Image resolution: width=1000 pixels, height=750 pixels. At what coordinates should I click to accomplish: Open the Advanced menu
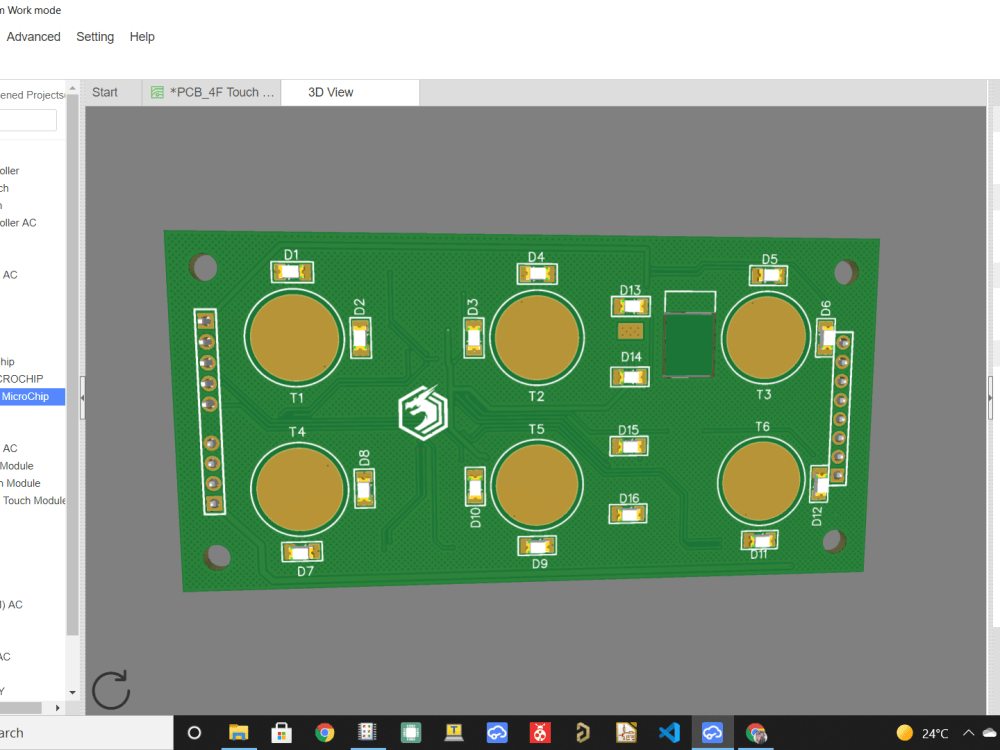(33, 36)
